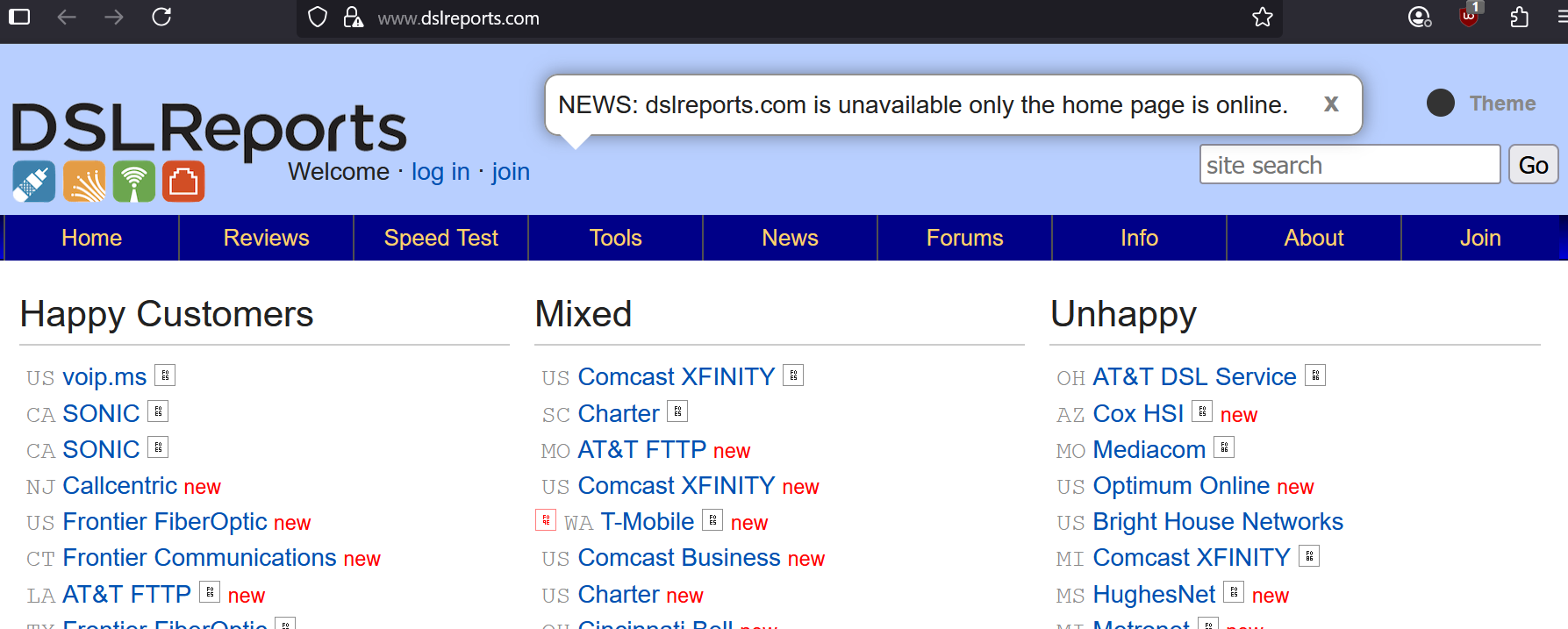Open the review icon beside SC Charter

677,411
